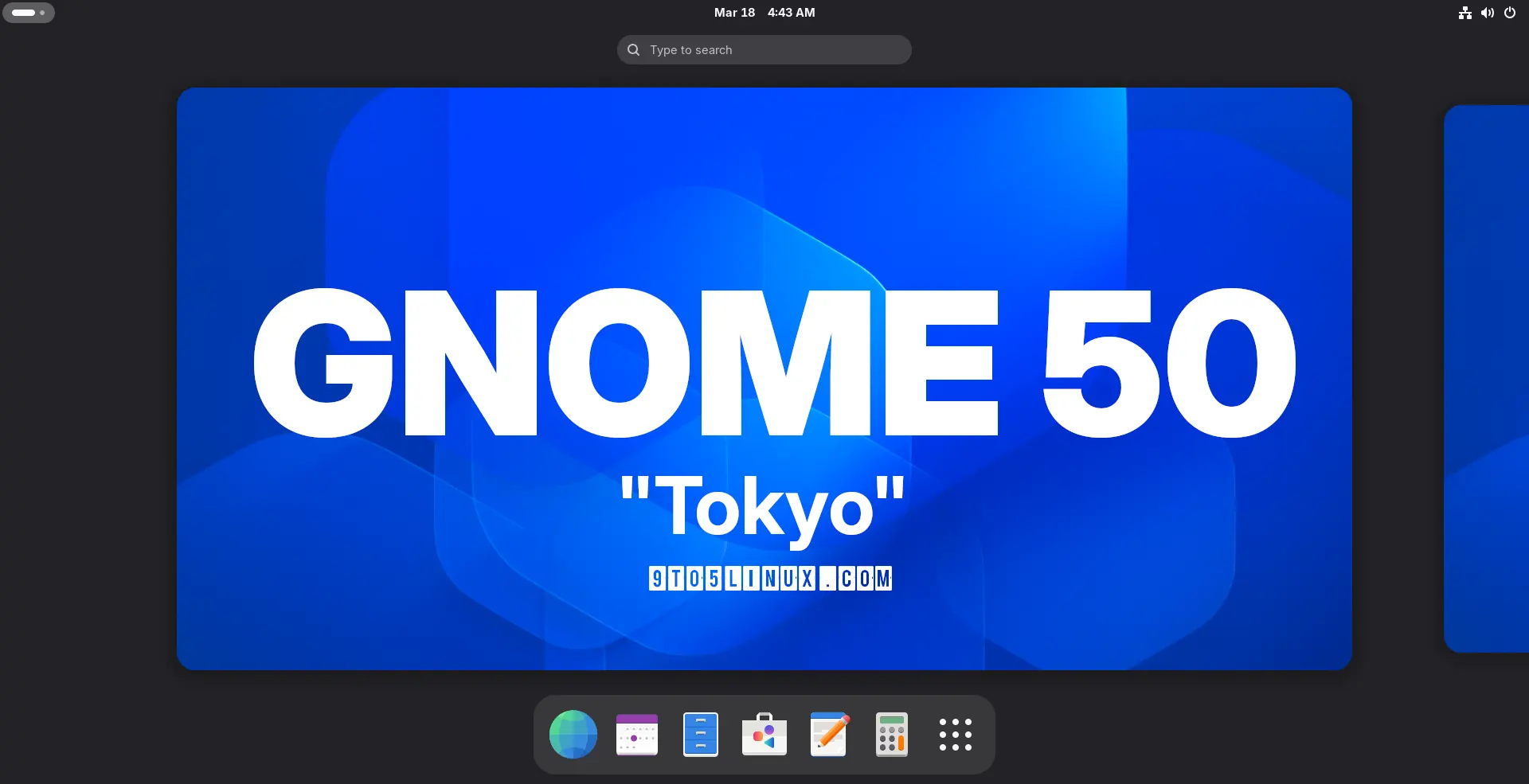The height and width of the screenshot is (784, 1529).
Task: Click 4:43 AM in the top bar
Action: [x=790, y=12]
